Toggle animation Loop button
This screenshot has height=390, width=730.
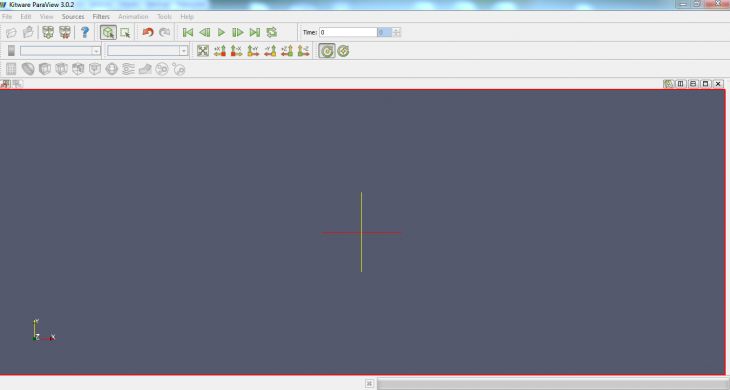pos(271,32)
